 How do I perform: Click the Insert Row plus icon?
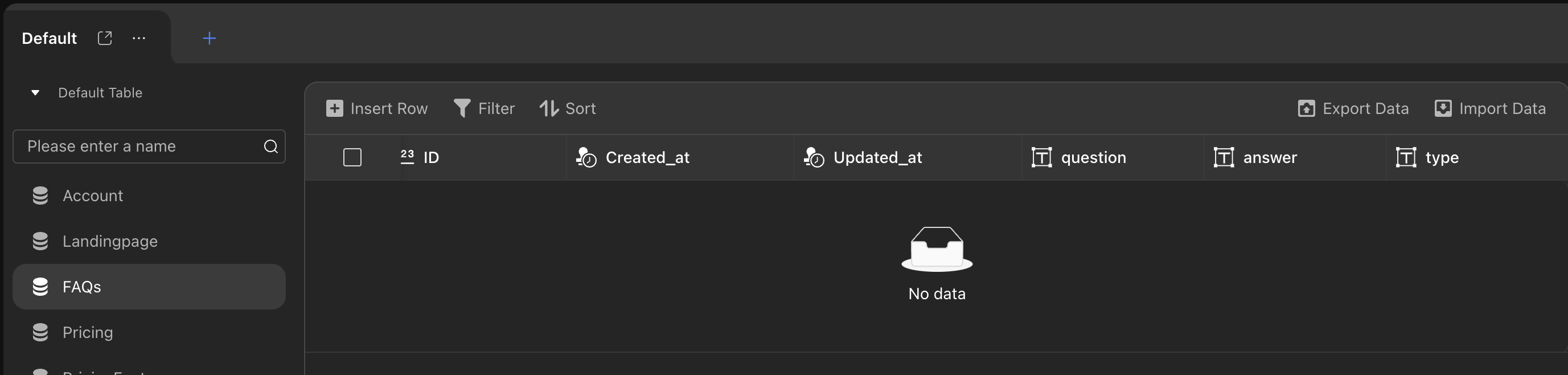[335, 108]
